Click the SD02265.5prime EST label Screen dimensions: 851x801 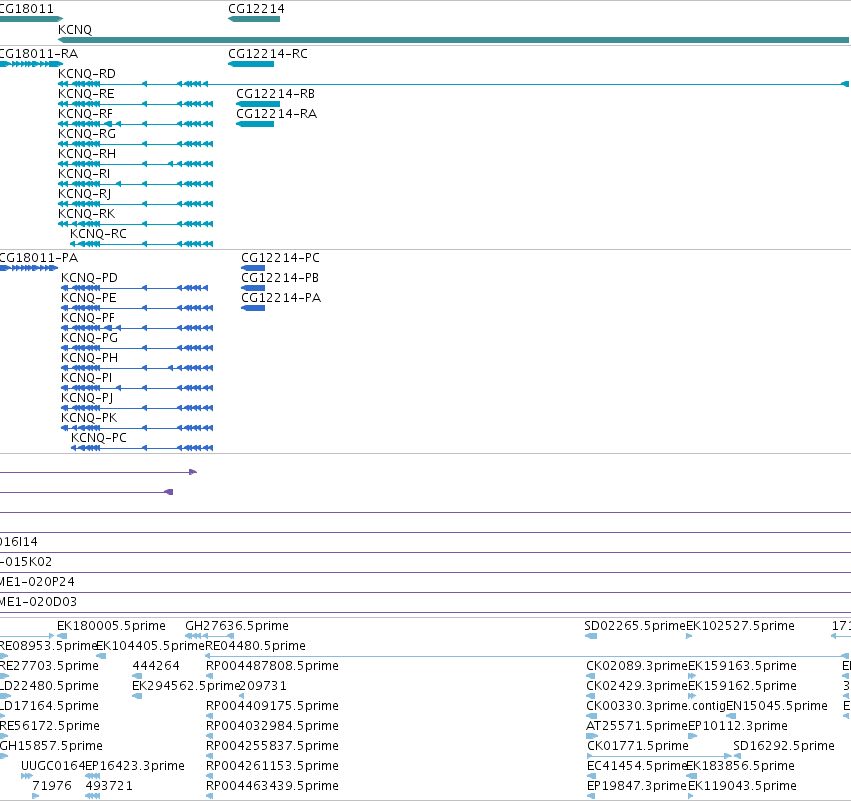pos(635,626)
